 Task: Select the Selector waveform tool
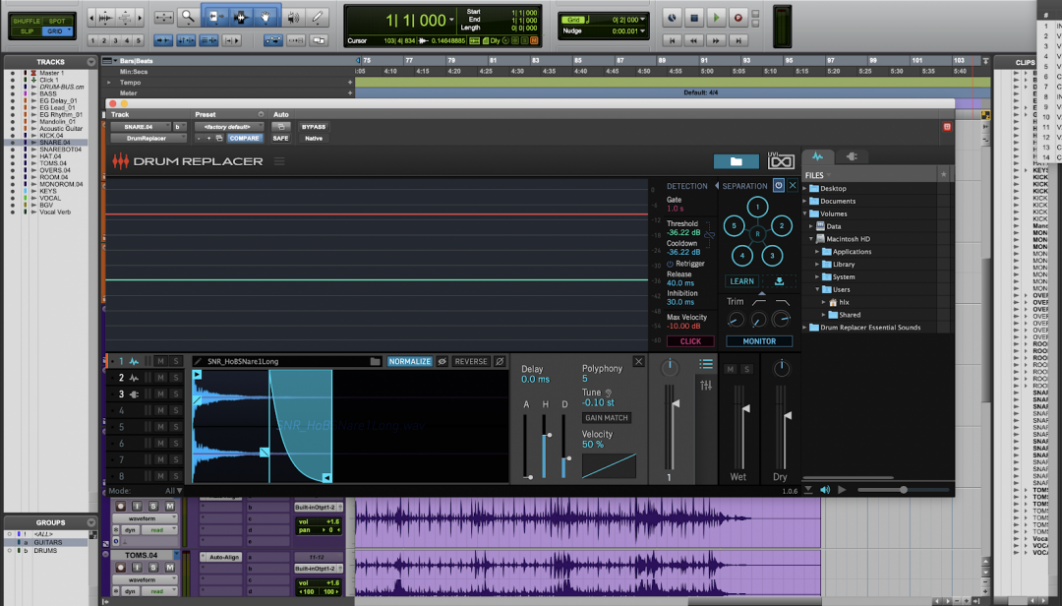(x=240, y=17)
